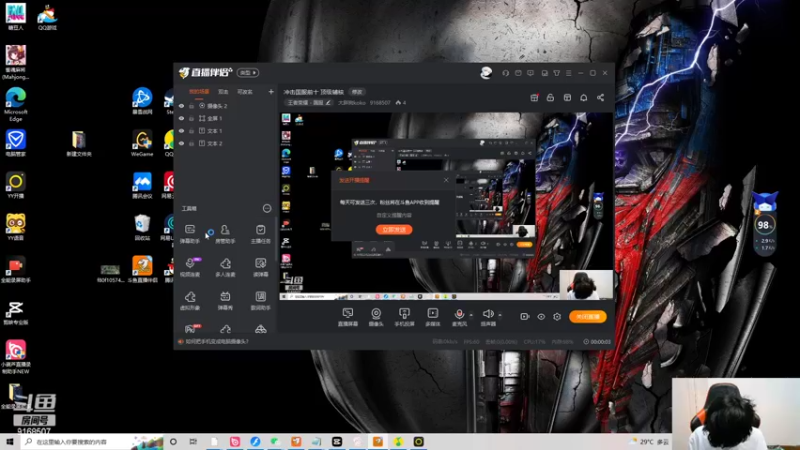The height and width of the screenshot is (450, 800).
Task: Click the share icon at top right
Action: click(x=601, y=97)
